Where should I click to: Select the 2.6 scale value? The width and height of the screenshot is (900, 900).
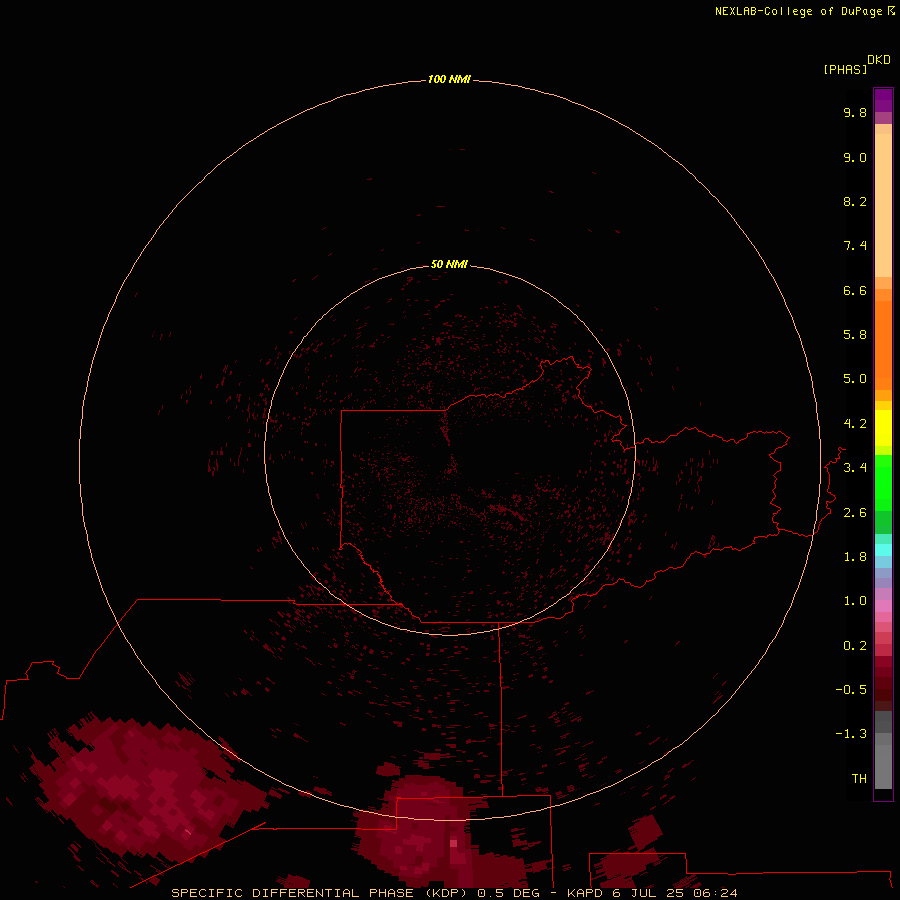855,513
